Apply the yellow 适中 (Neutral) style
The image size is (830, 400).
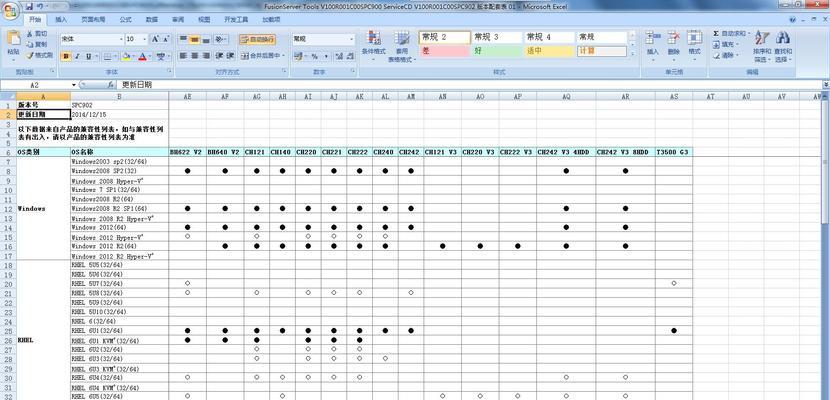click(549, 51)
